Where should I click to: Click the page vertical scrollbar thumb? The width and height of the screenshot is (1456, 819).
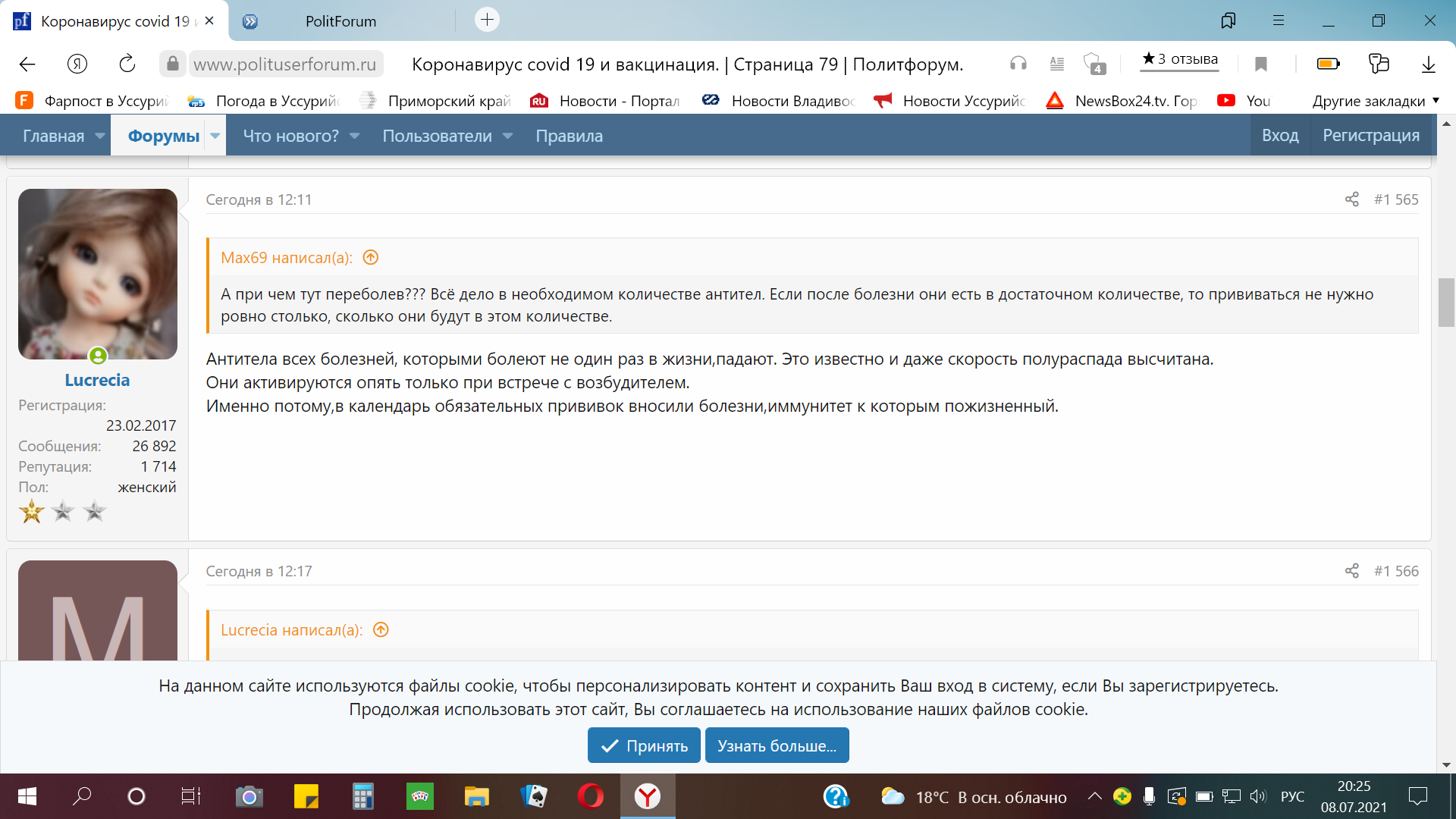[x=1445, y=302]
